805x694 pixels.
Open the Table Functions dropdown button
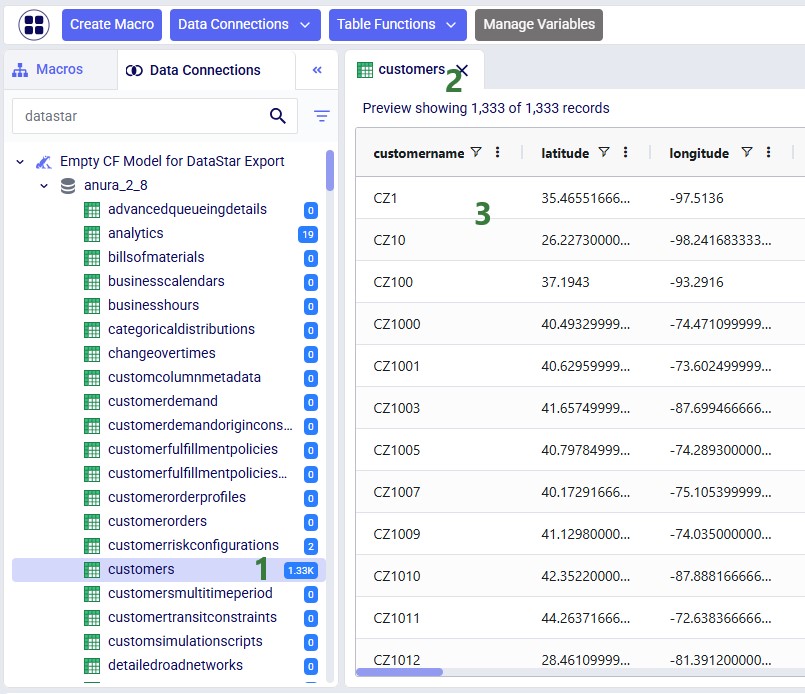click(x=398, y=25)
